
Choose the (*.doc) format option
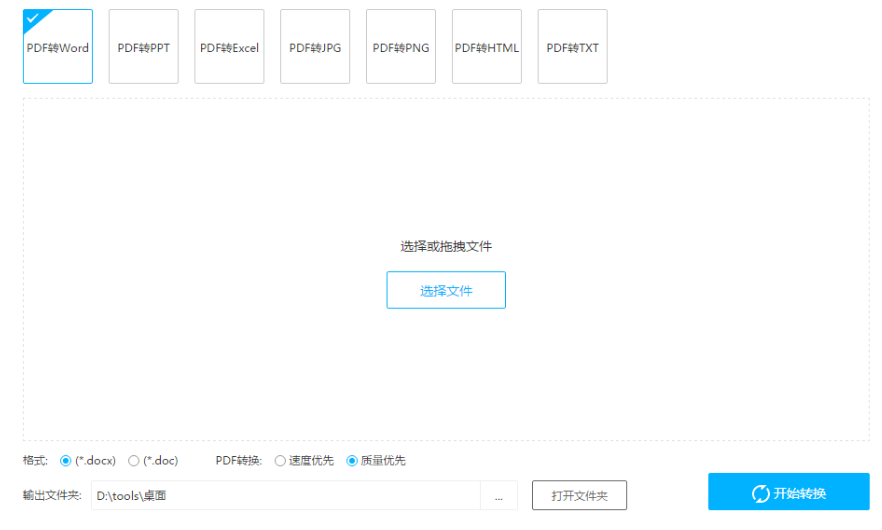134,461
